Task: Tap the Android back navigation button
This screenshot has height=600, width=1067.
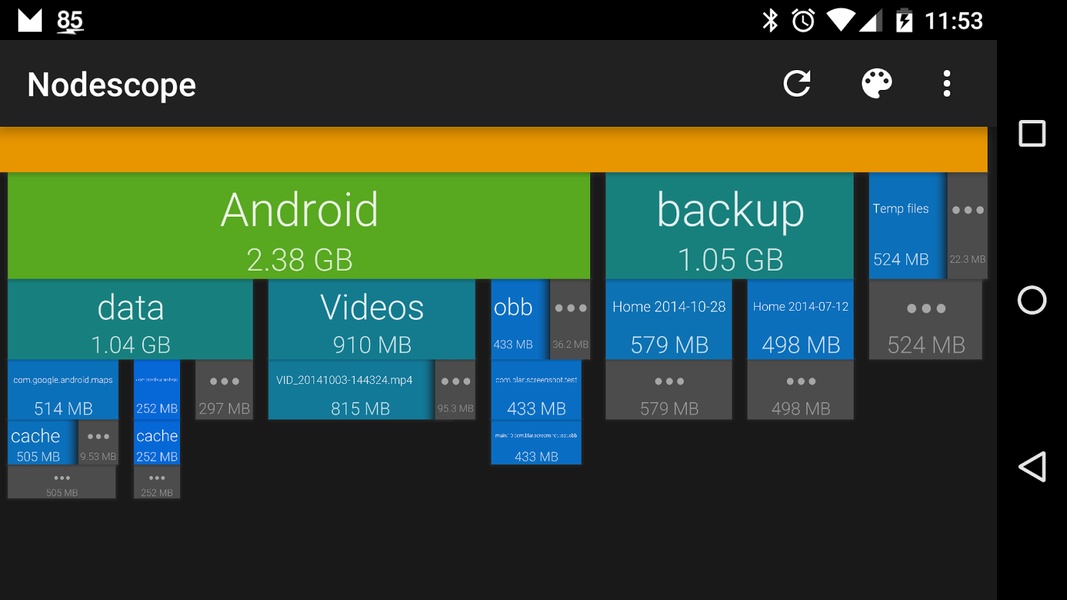Action: pos(1032,467)
